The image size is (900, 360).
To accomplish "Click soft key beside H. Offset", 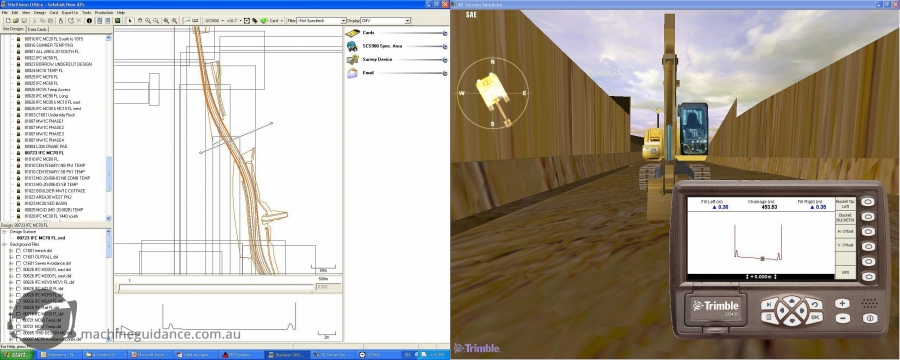I will (x=868, y=231).
